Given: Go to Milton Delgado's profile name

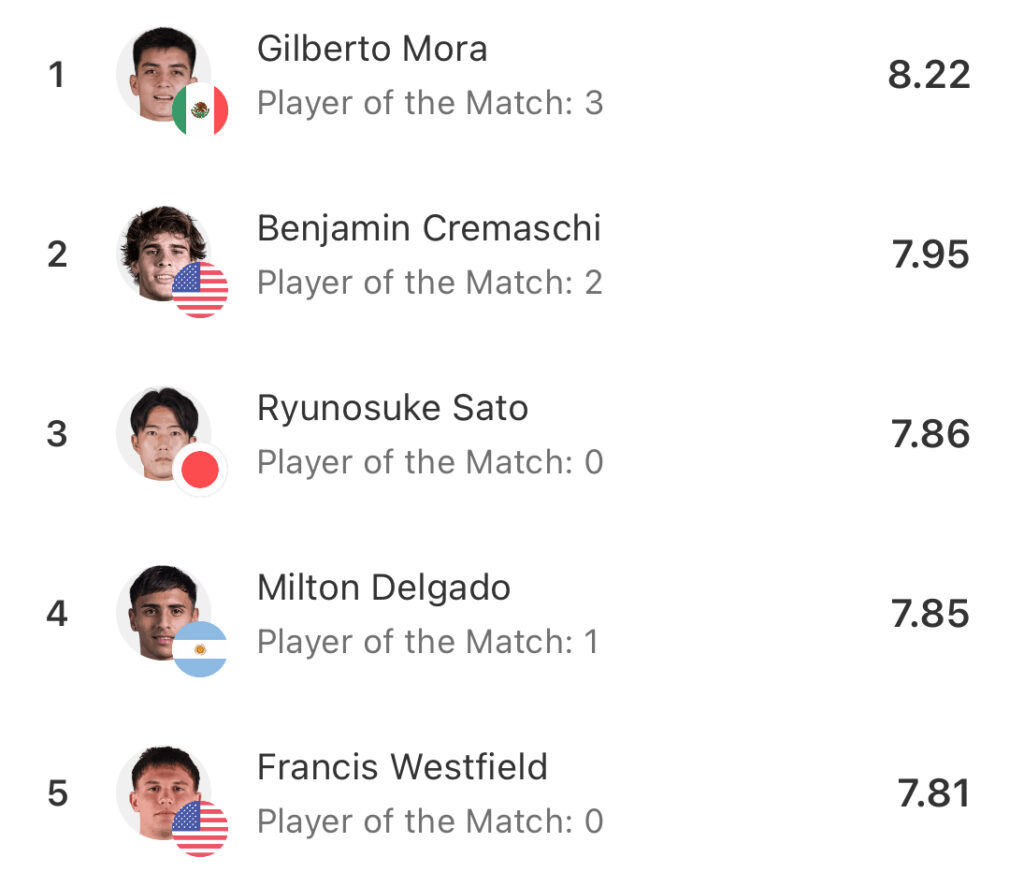Looking at the screenshot, I should point(384,588).
